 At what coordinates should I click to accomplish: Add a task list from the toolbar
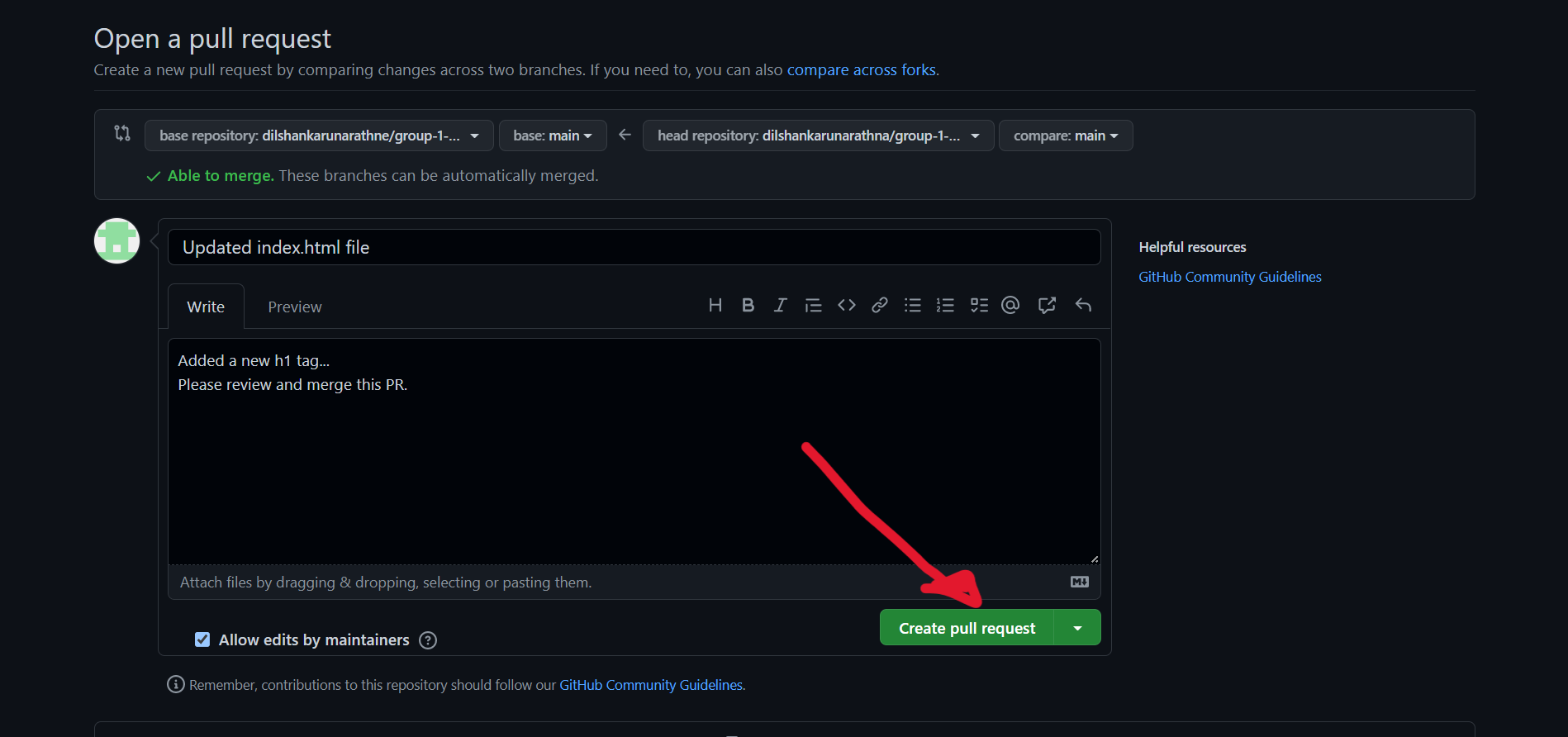979,306
